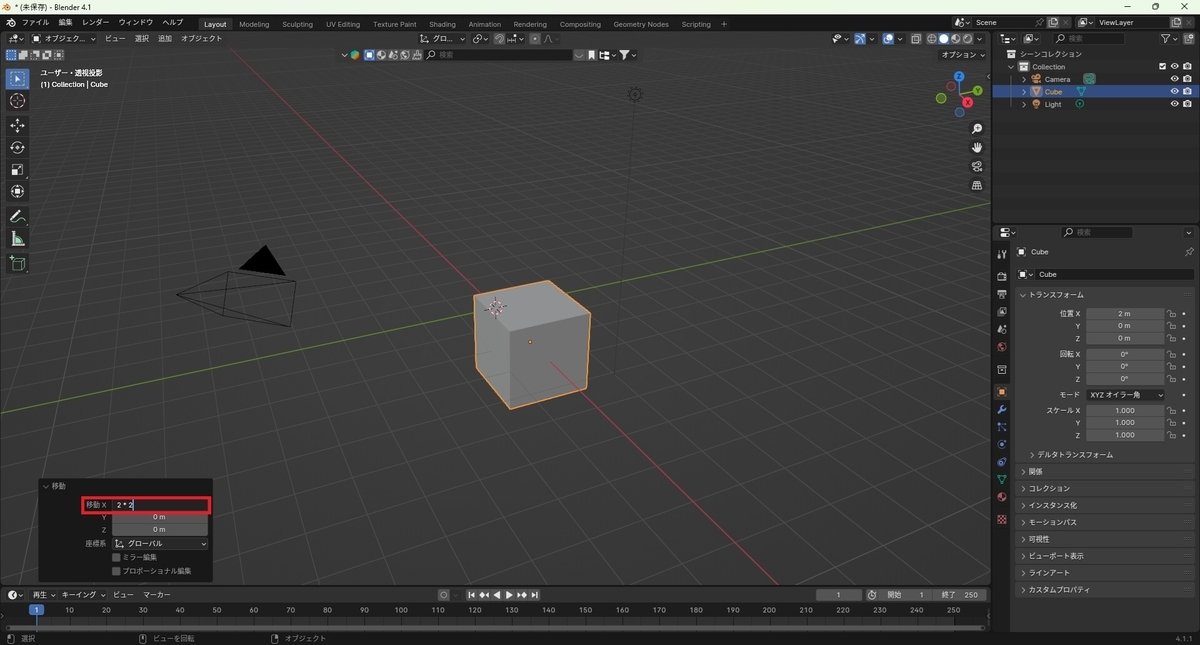Switch to the Sculpting workspace tab
Viewport: 1200px width, 645px height.
pyautogui.click(x=297, y=24)
